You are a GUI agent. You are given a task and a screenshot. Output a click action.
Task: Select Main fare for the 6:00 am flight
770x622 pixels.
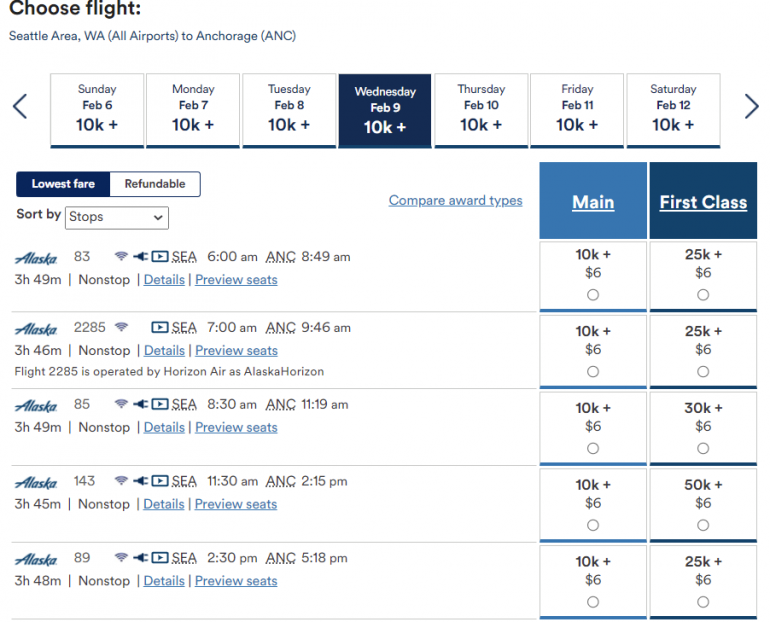593,295
